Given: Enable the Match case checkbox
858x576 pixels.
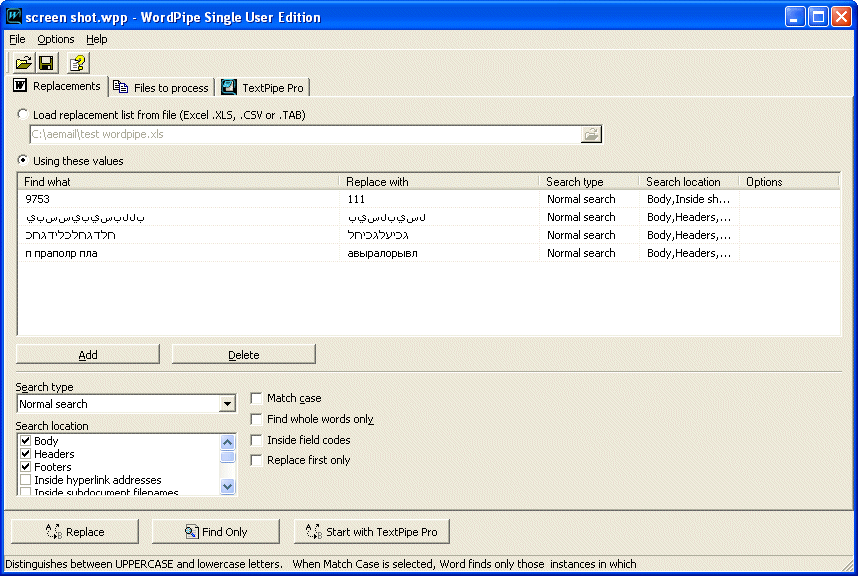Looking at the screenshot, I should tap(256, 398).
